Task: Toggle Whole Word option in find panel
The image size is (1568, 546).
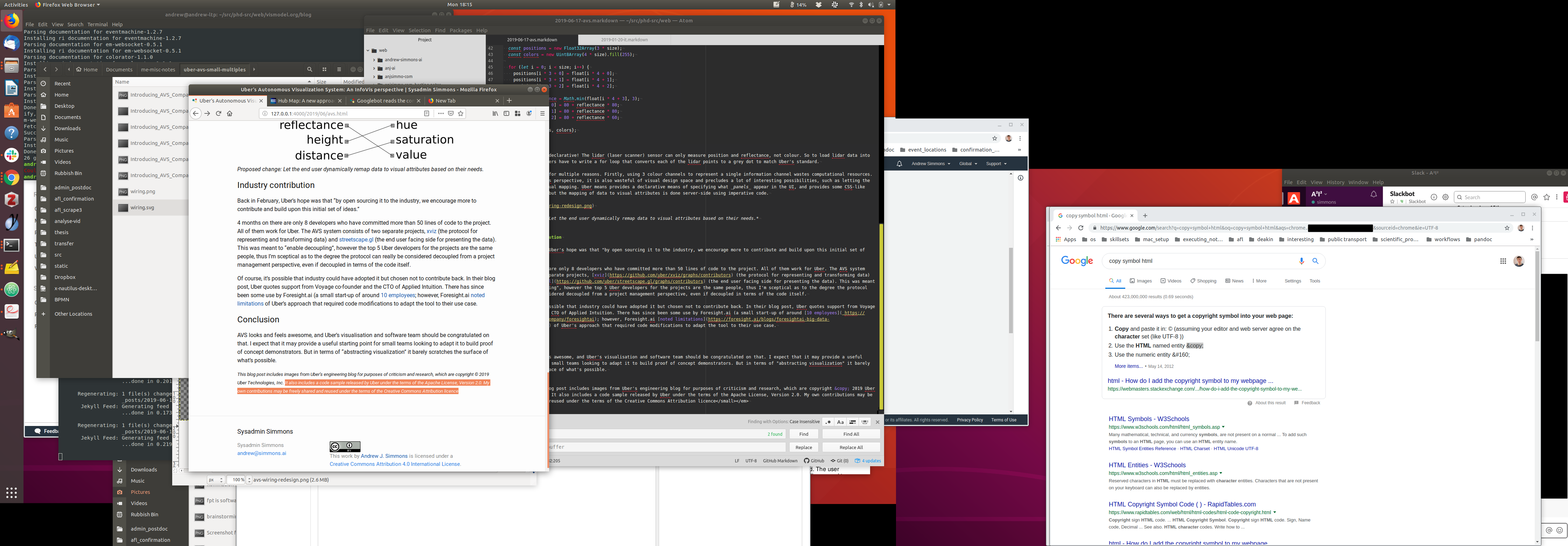Action: [x=864, y=422]
